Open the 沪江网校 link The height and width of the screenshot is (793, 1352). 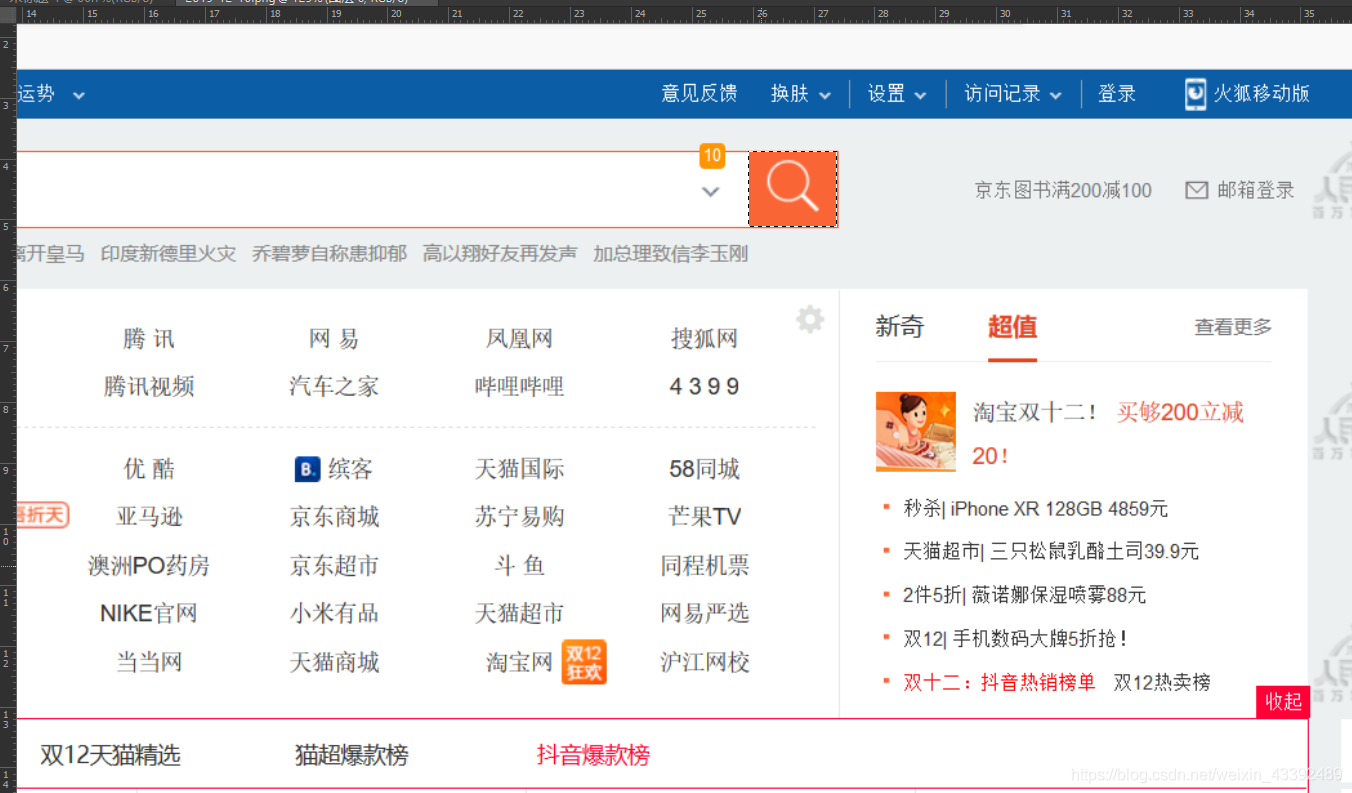704,662
